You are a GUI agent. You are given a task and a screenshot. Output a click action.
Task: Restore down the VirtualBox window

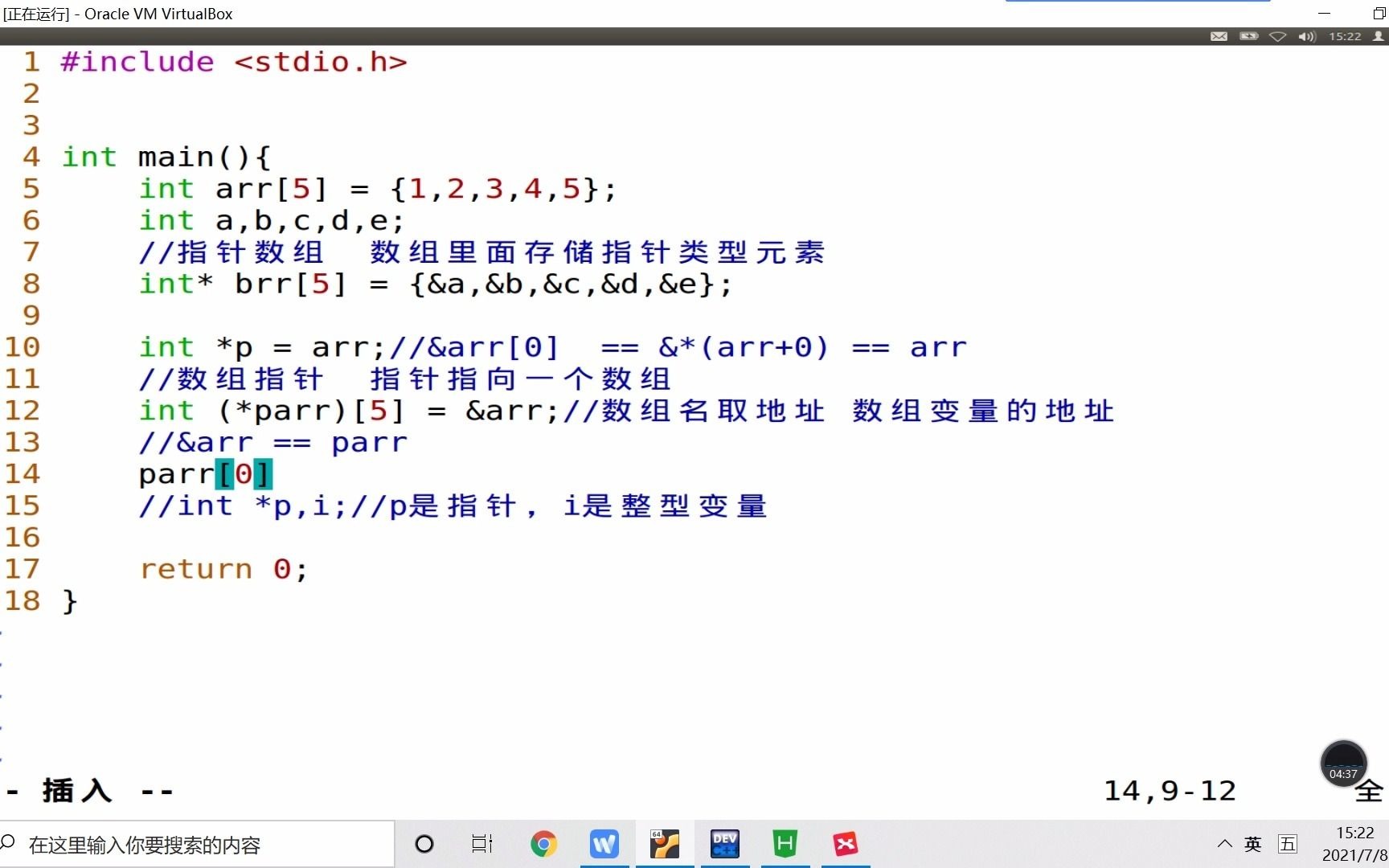pos(1378,14)
